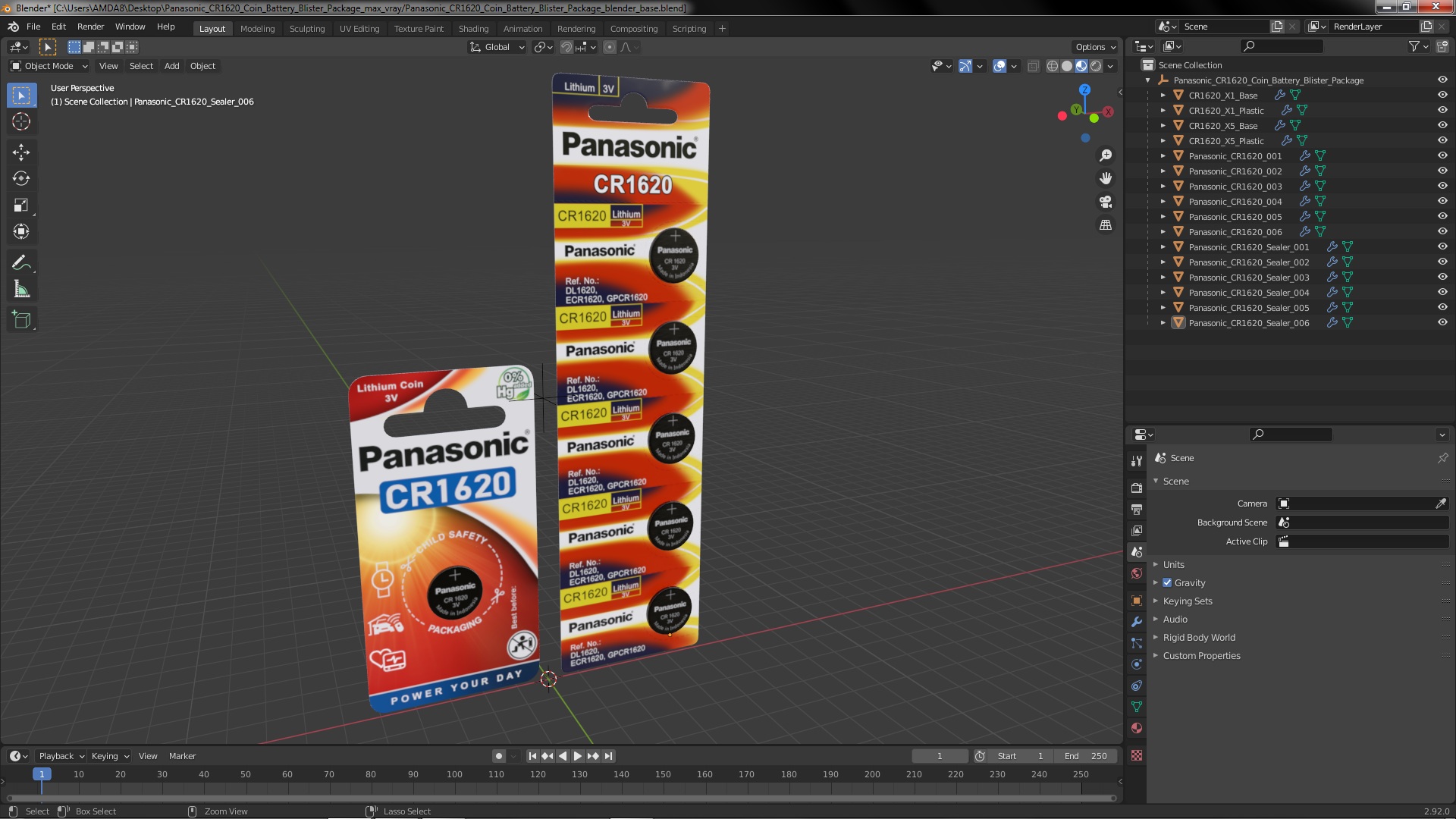Activate the Scale tool

point(21,206)
